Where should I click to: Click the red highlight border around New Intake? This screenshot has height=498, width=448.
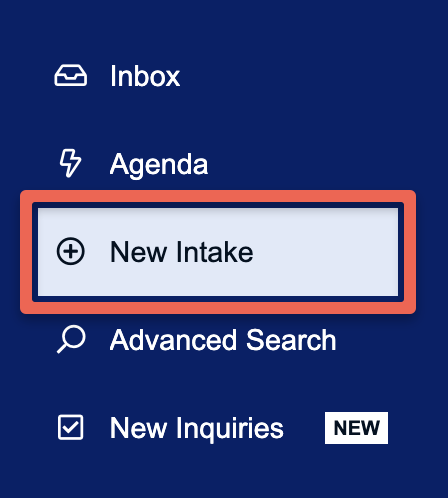pyautogui.click(x=218, y=196)
